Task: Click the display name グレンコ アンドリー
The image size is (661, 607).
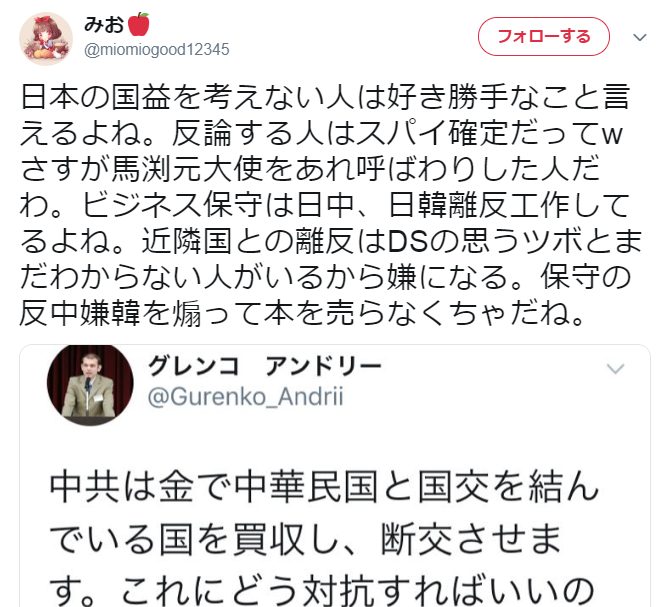Action: (x=264, y=366)
